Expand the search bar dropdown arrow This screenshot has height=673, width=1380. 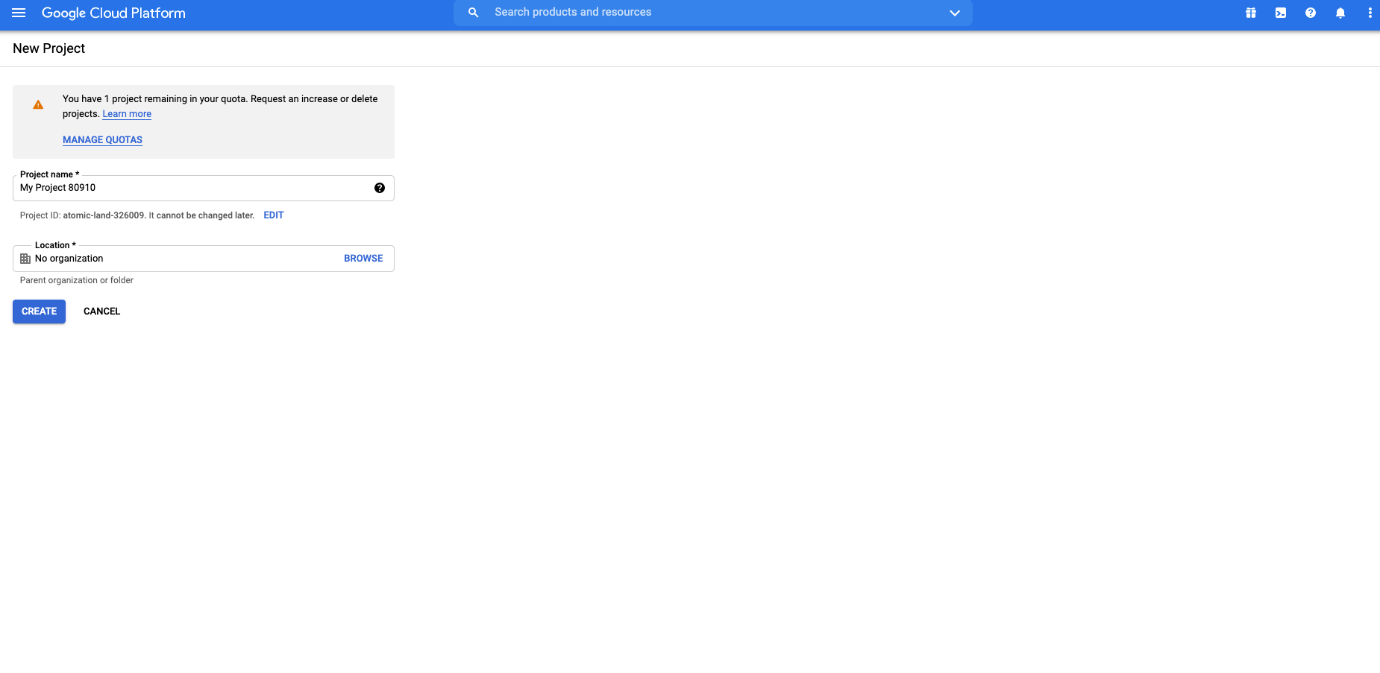[x=954, y=13]
